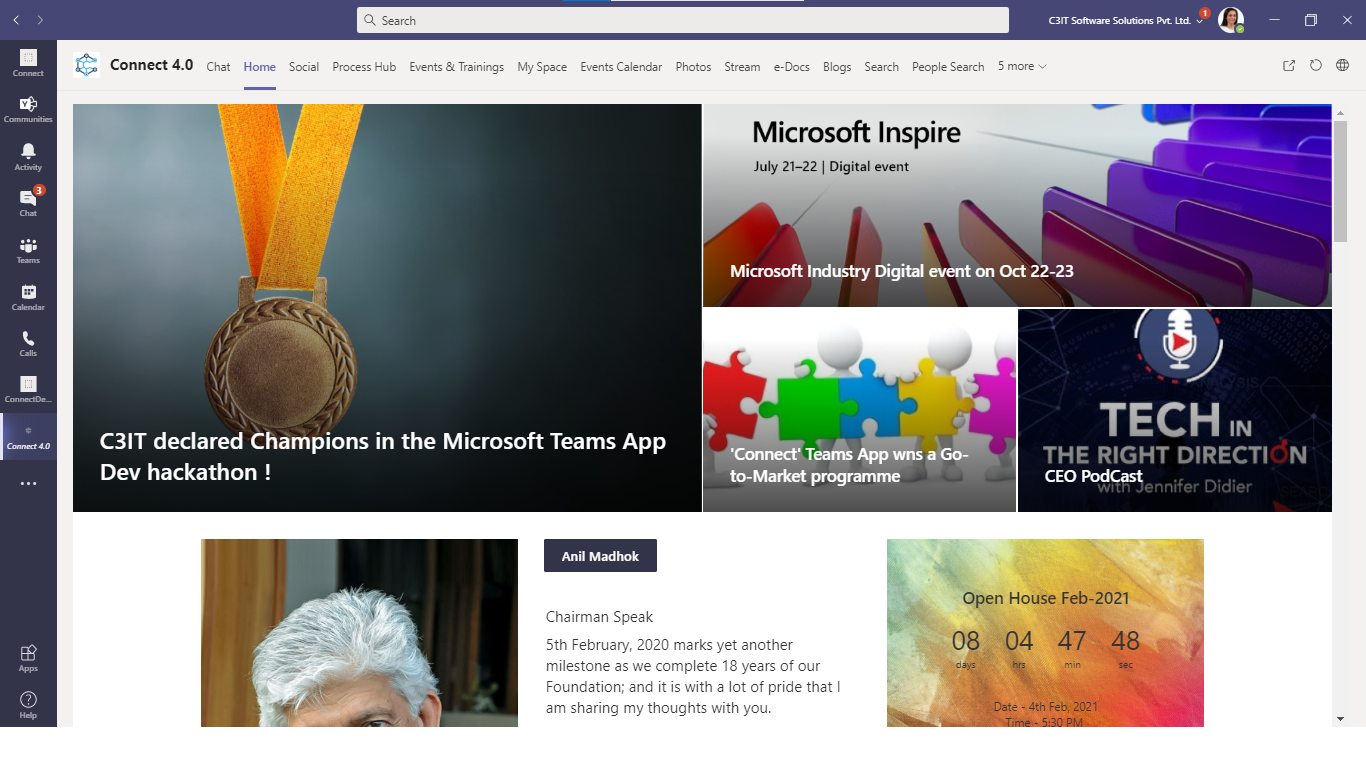This screenshot has width=1366, height=768.
Task: Open the Search tab in app bar
Action: tap(881, 67)
